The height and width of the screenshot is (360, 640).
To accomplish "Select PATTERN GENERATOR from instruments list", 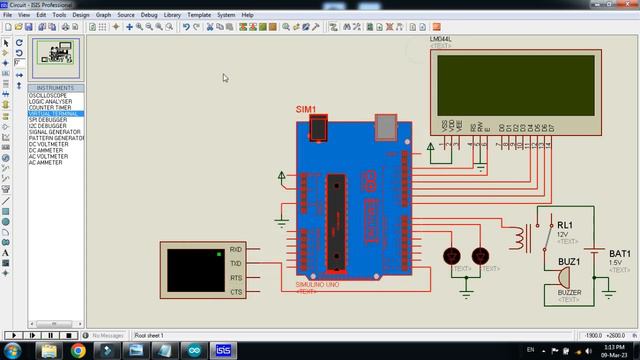I will coord(56,138).
